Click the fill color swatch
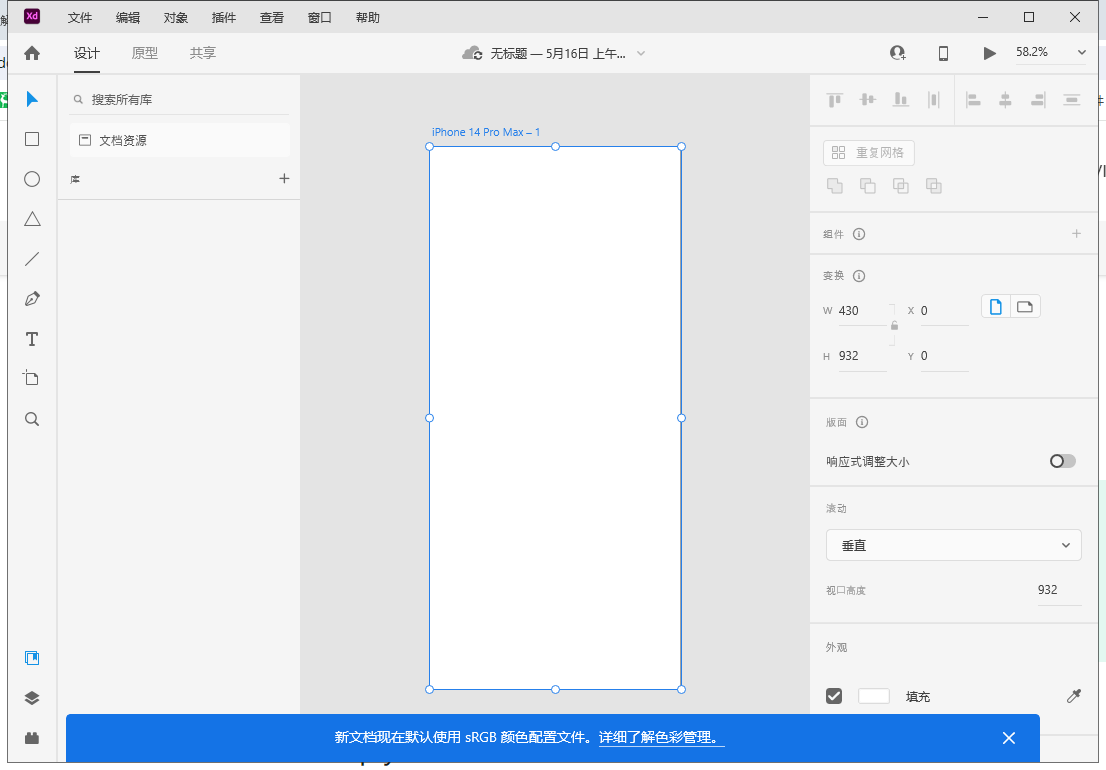Screen dimensions: 1106x770 (873, 695)
